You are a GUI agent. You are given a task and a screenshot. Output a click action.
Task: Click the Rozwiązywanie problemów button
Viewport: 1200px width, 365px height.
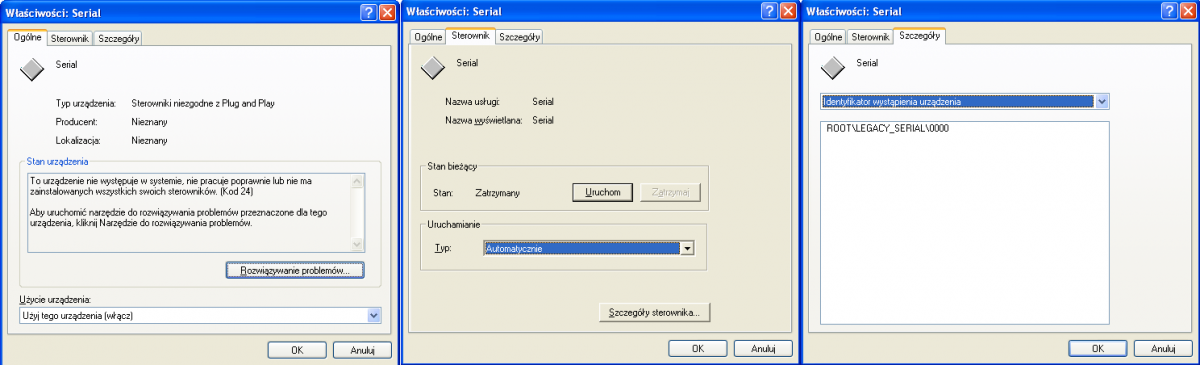[295, 270]
